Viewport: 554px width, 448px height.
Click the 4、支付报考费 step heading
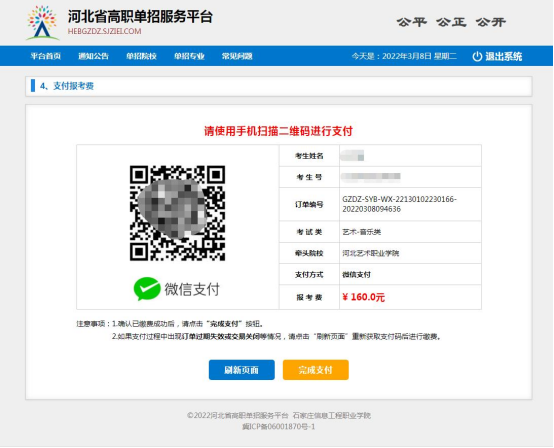(x=66, y=86)
